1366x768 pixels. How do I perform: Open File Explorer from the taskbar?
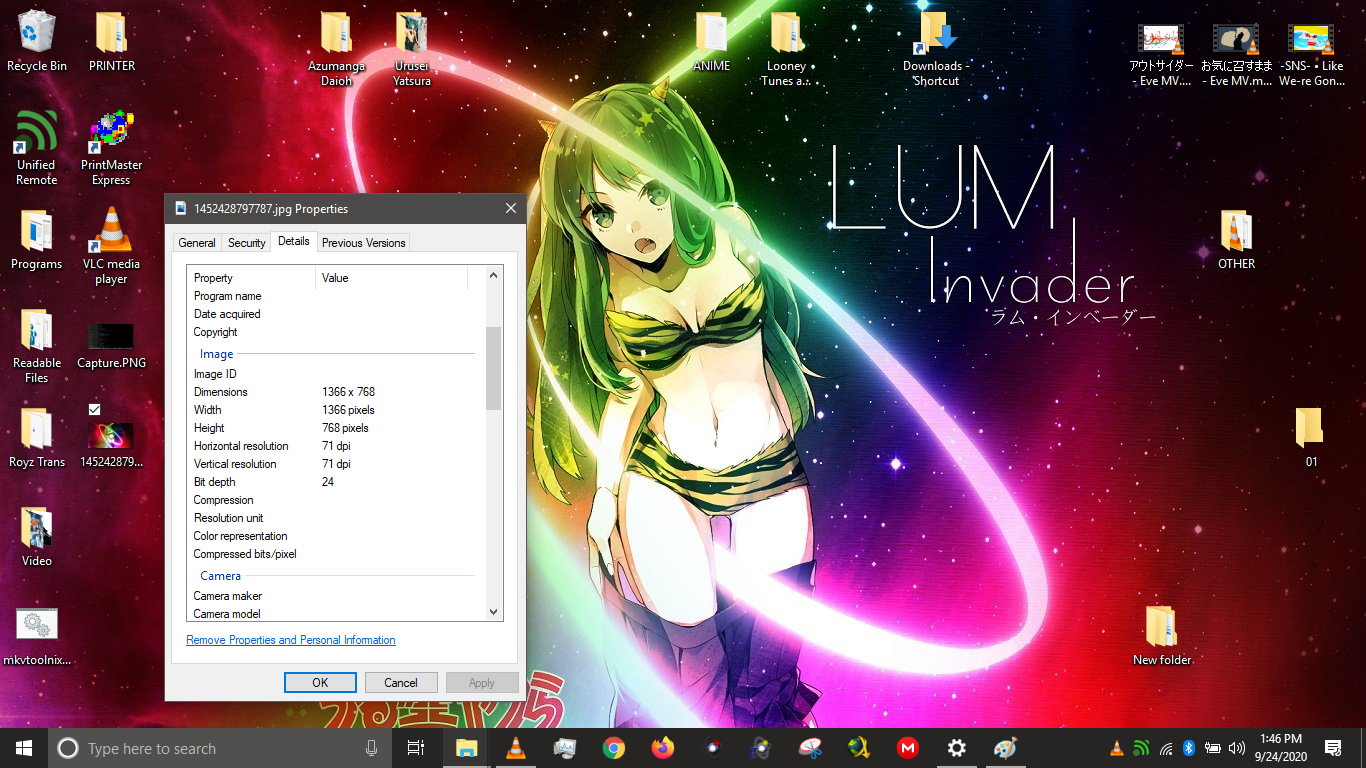[466, 748]
